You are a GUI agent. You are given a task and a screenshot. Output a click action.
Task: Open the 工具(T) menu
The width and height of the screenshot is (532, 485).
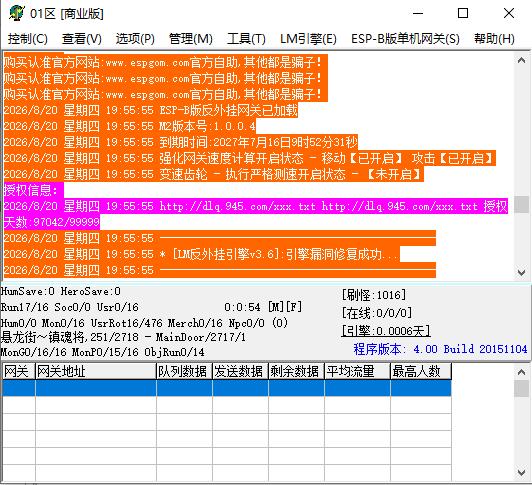(x=246, y=39)
